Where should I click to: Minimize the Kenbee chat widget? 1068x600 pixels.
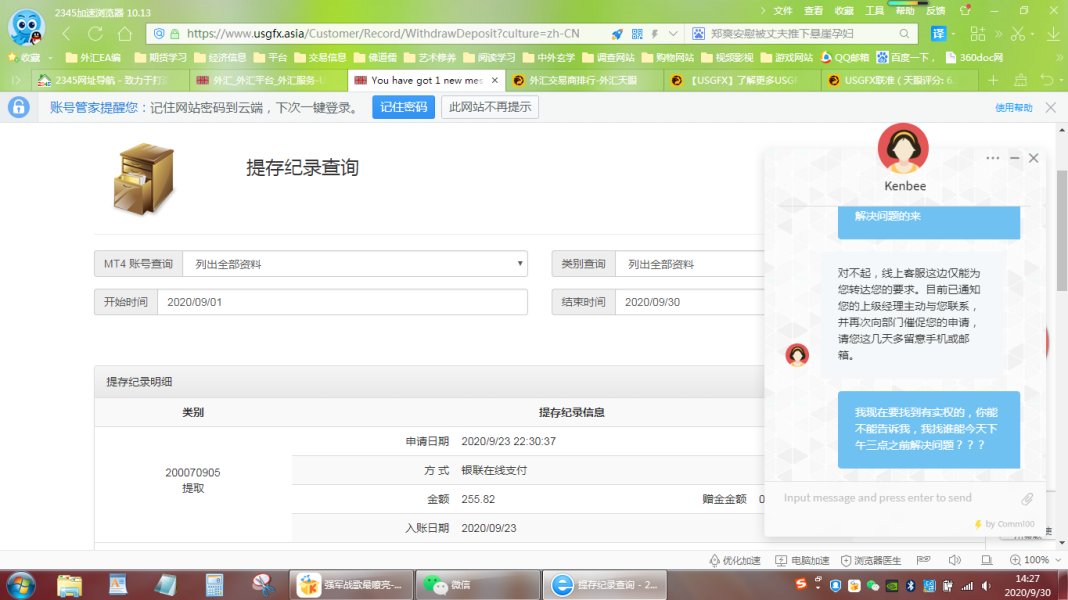[1014, 158]
